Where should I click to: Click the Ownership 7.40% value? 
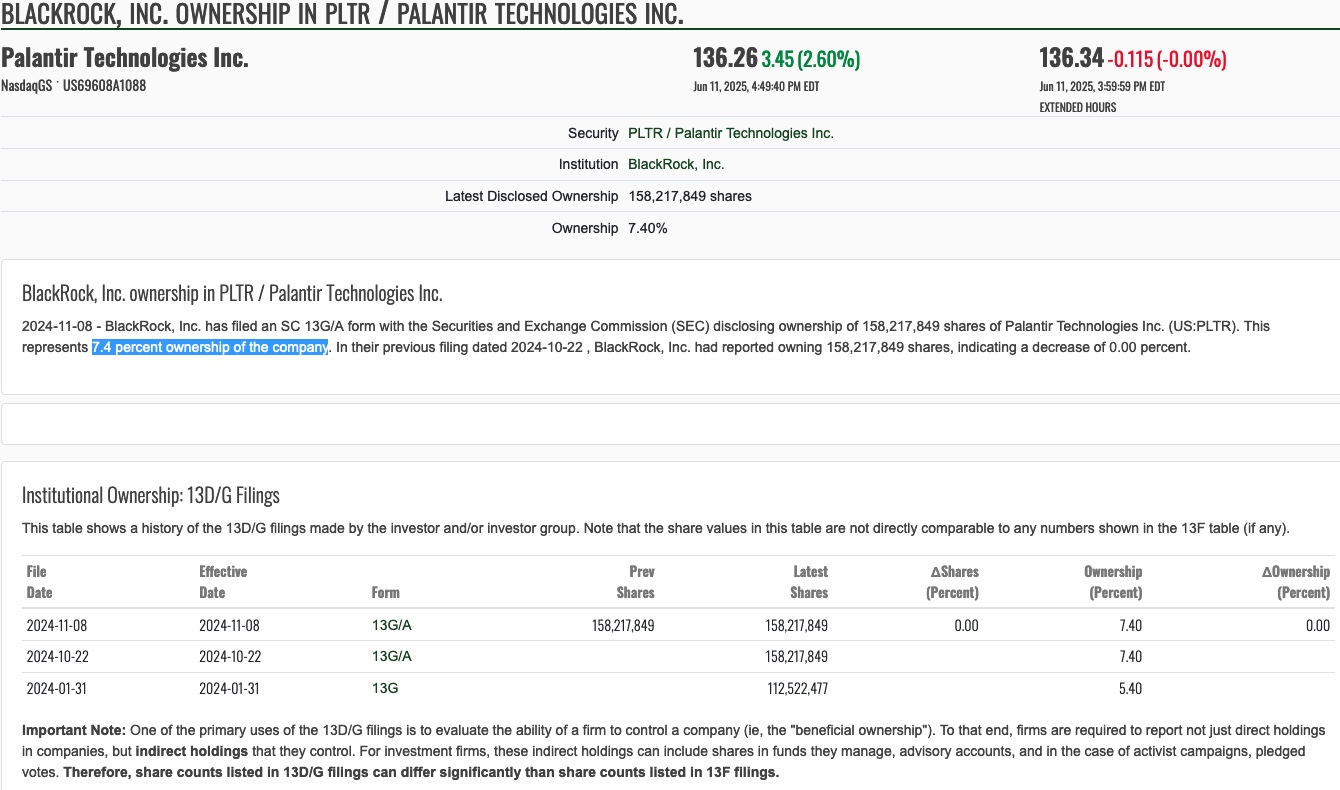coord(648,228)
